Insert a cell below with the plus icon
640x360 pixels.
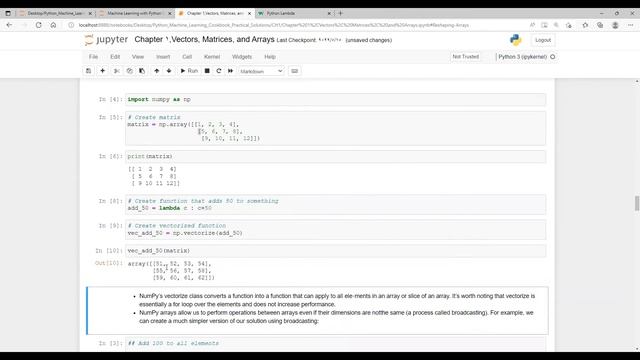tap(102, 71)
